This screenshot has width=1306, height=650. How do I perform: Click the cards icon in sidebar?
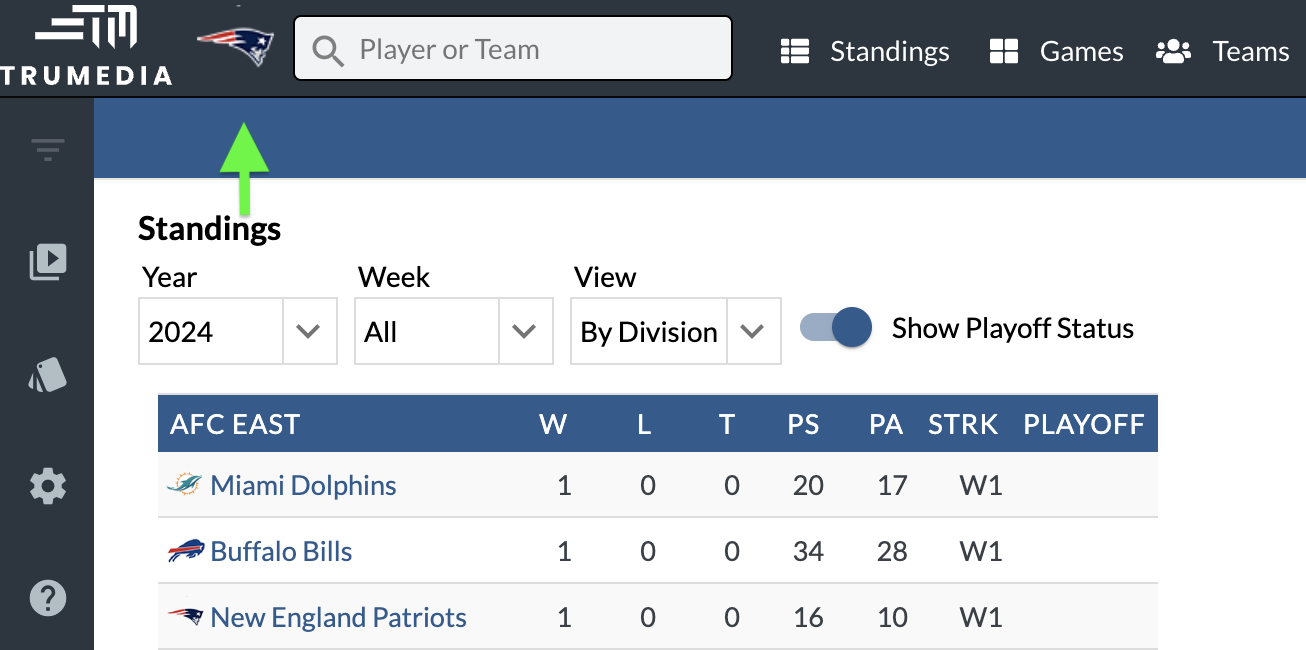[47, 375]
